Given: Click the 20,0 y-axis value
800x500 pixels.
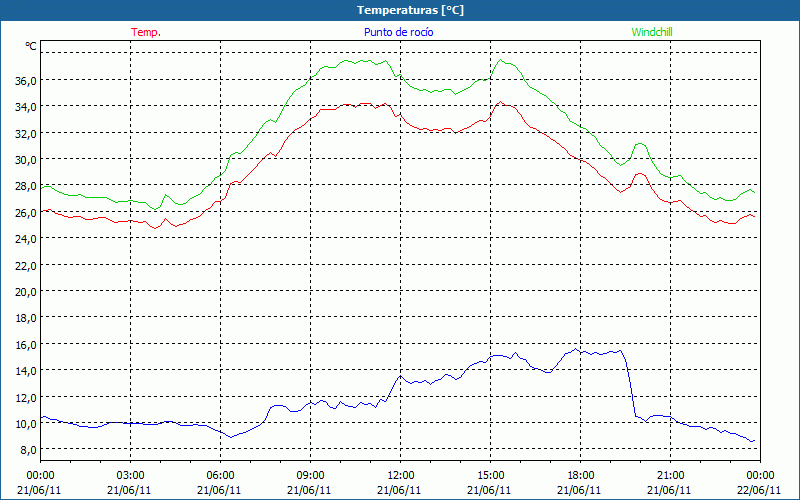Looking at the screenshot, I should tap(26, 291).
